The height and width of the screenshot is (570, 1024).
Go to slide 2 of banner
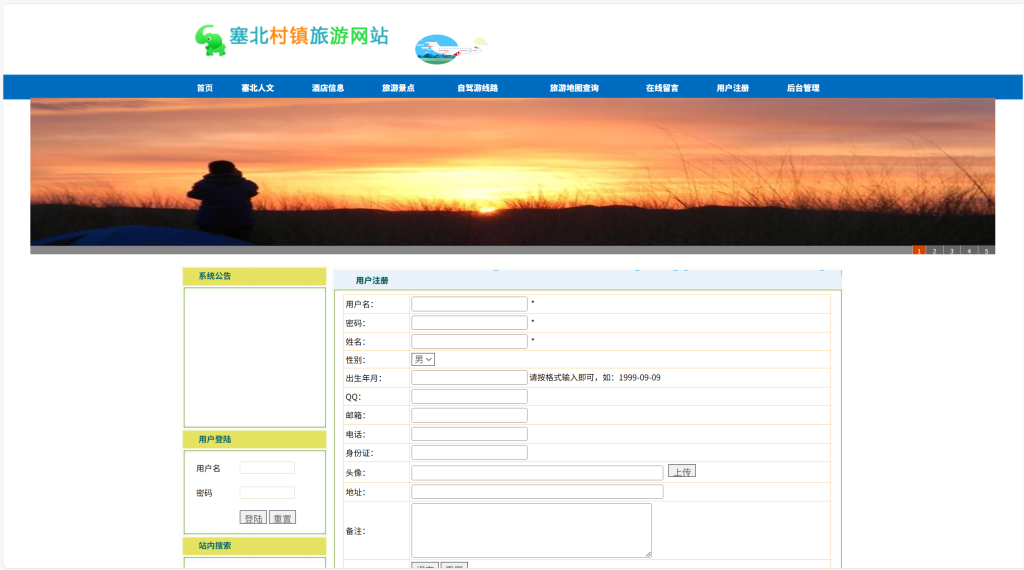point(935,251)
